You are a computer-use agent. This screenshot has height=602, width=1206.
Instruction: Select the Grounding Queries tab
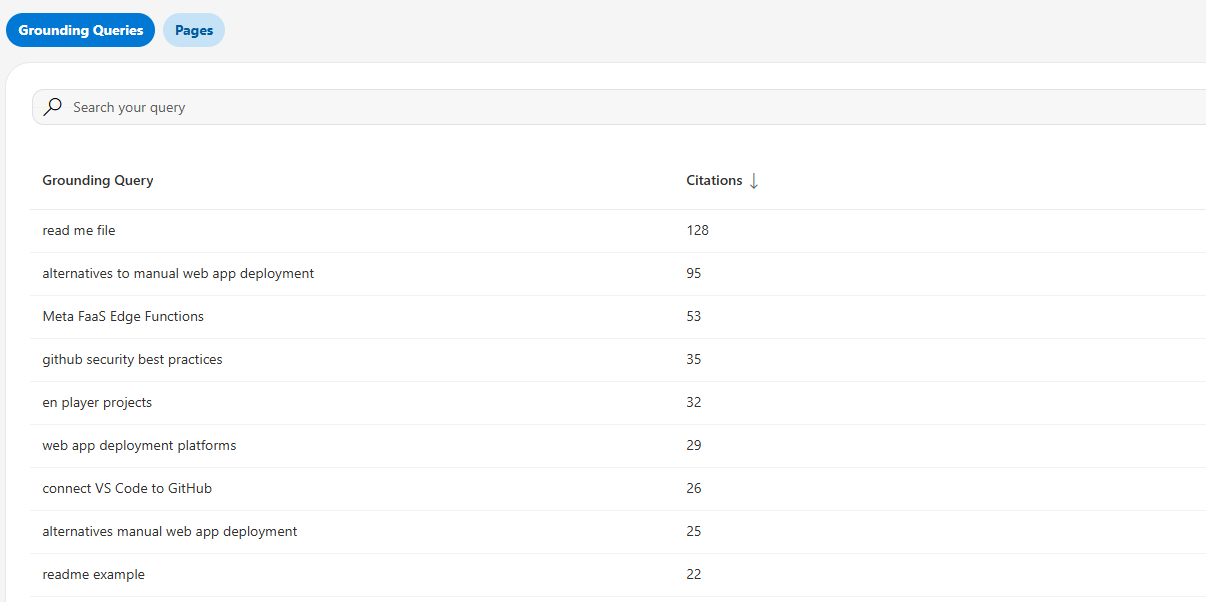[80, 30]
